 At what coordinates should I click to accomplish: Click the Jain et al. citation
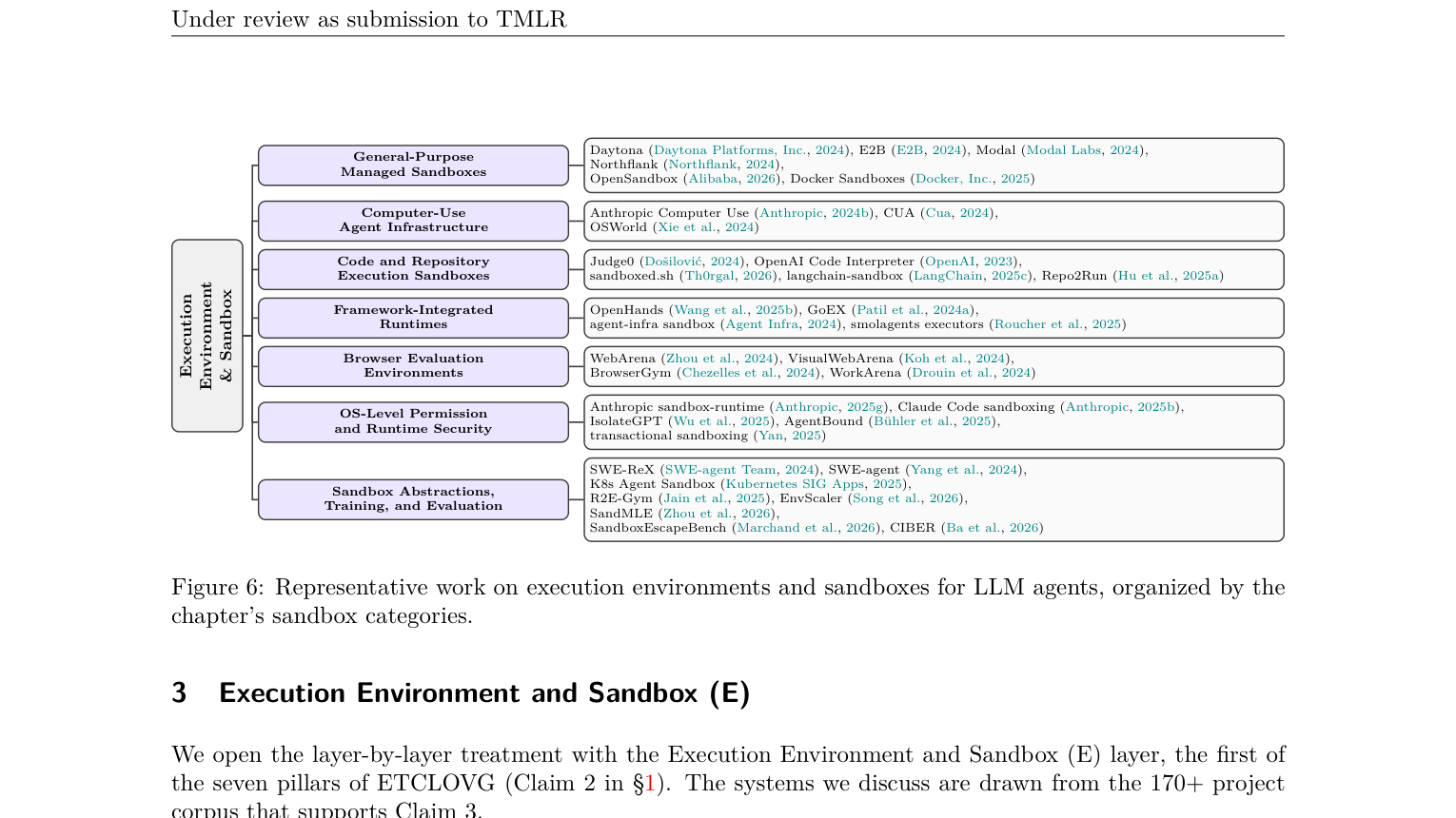click(715, 498)
